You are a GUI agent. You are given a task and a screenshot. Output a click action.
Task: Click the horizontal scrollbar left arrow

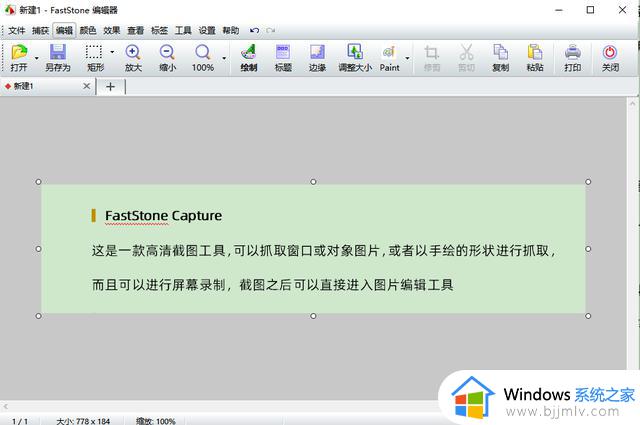pos(5,406)
